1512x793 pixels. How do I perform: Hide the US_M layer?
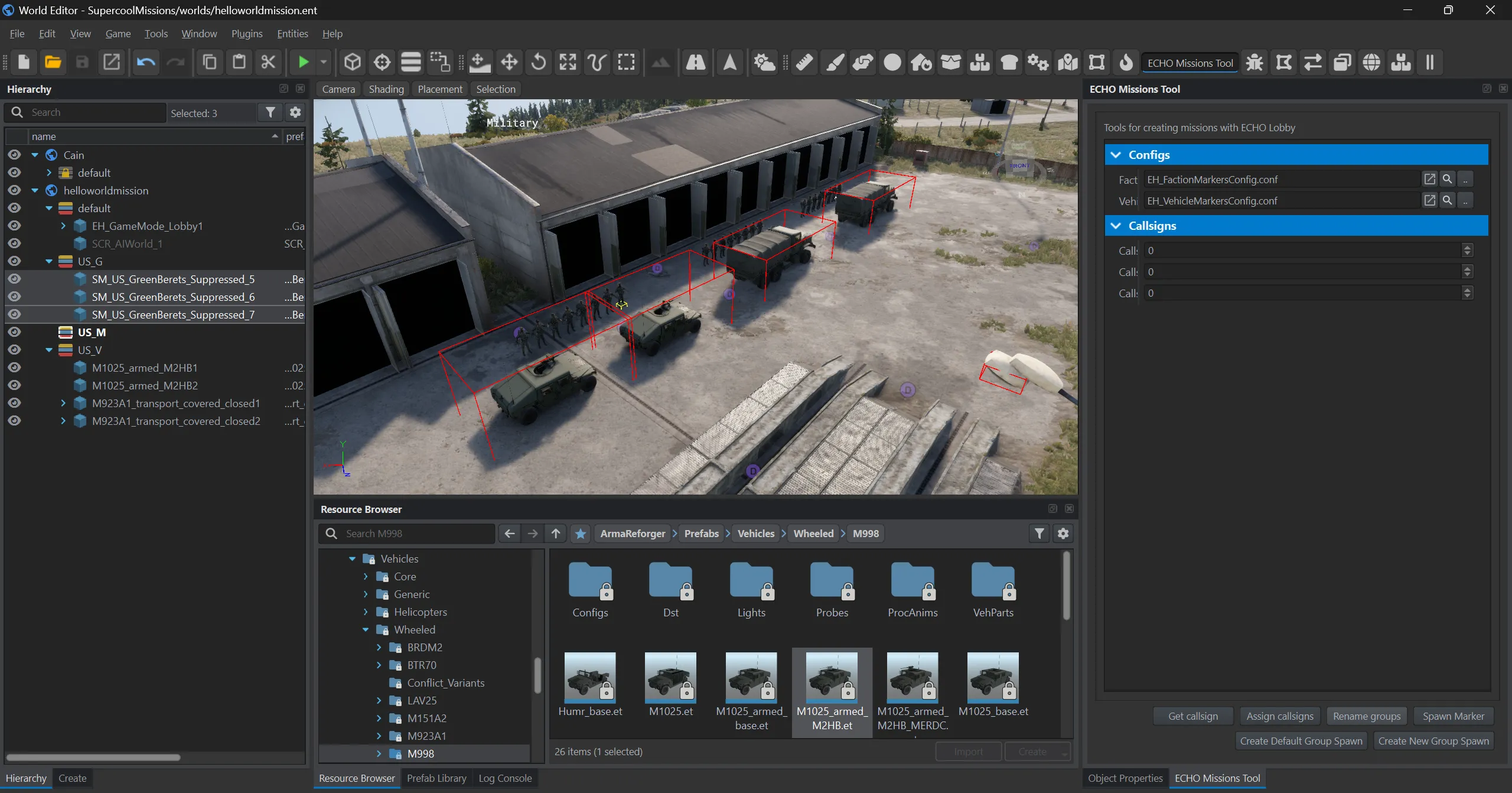pos(14,332)
